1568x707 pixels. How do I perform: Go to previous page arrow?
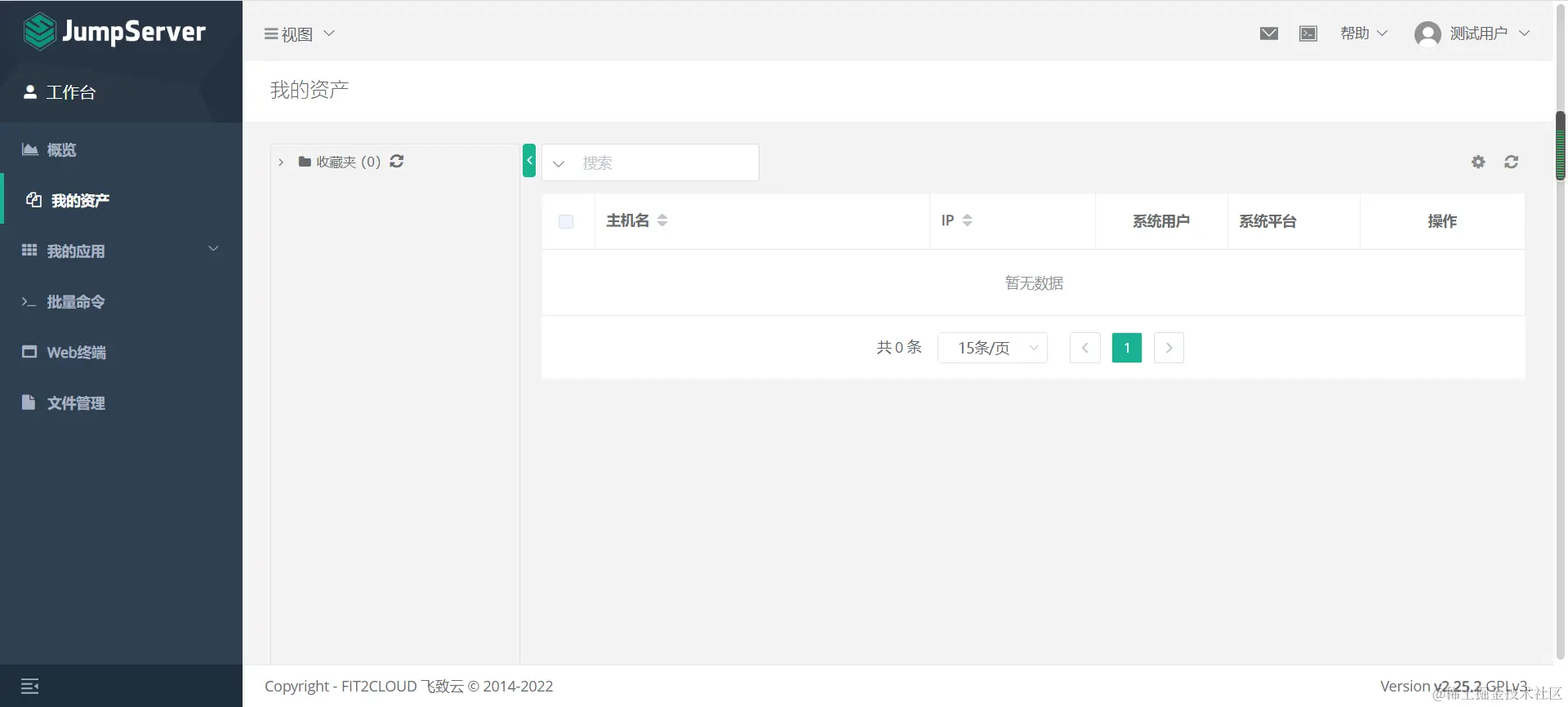(1085, 348)
